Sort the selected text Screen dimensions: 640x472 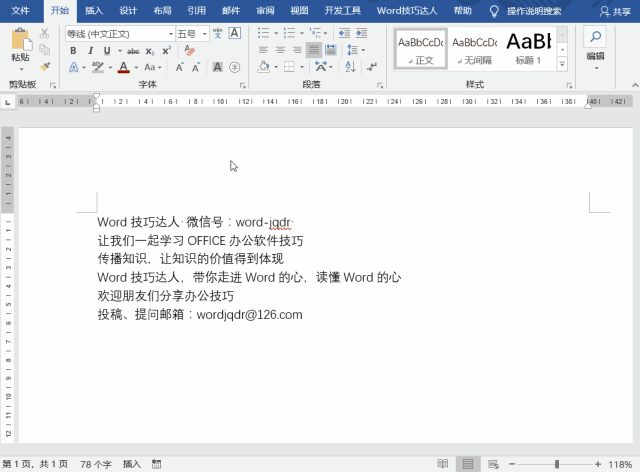coord(350,67)
